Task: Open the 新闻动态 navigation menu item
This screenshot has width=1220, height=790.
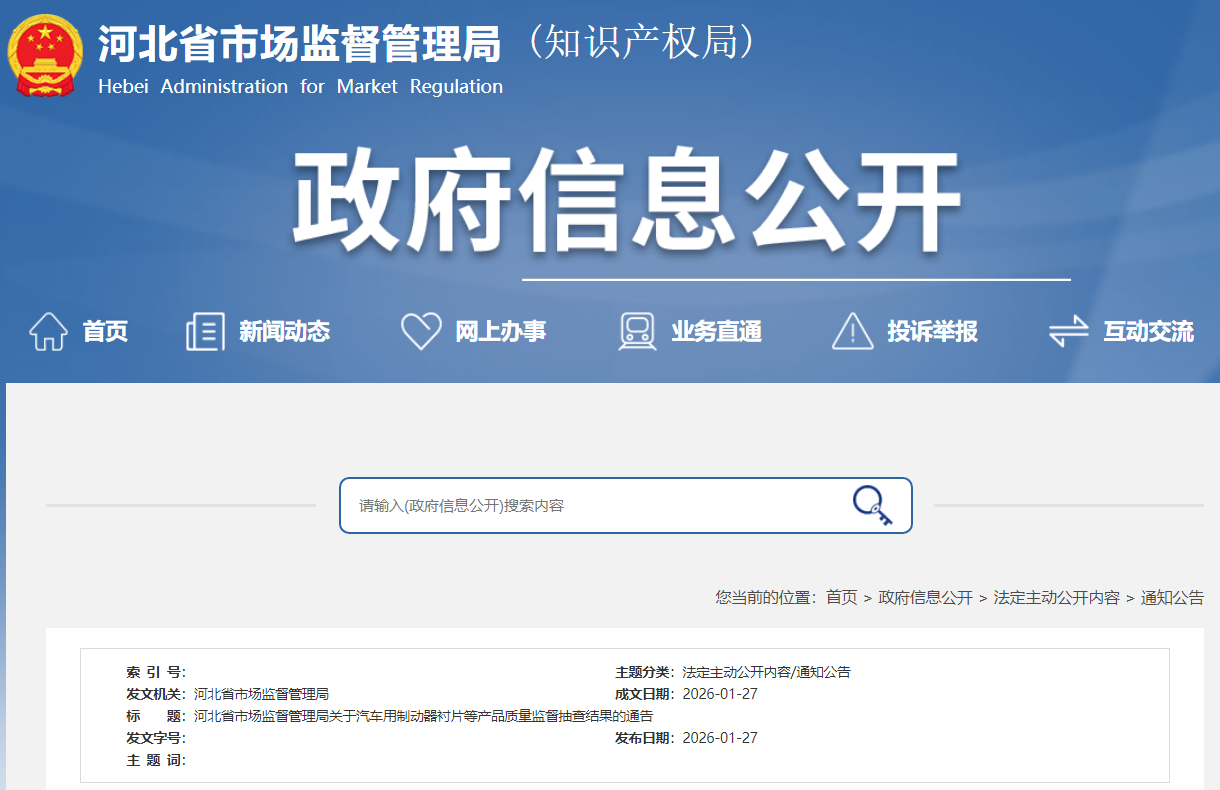Action: 284,331
